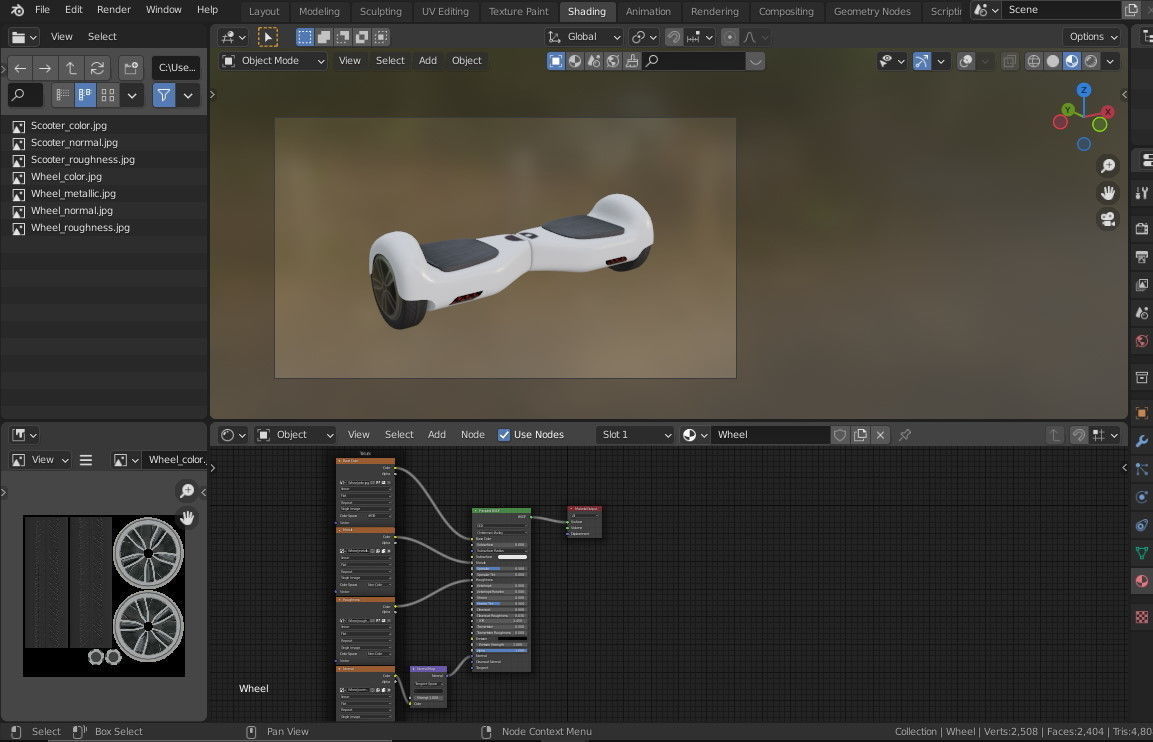The height and width of the screenshot is (742, 1153).
Task: Set selection mode to new selection box
Action: (x=304, y=37)
